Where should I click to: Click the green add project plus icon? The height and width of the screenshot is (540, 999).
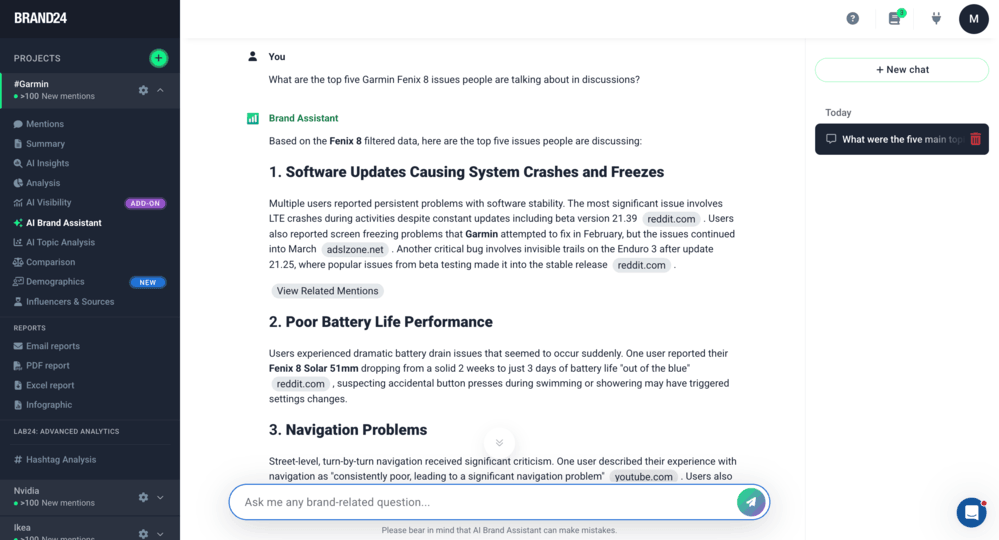tap(158, 58)
